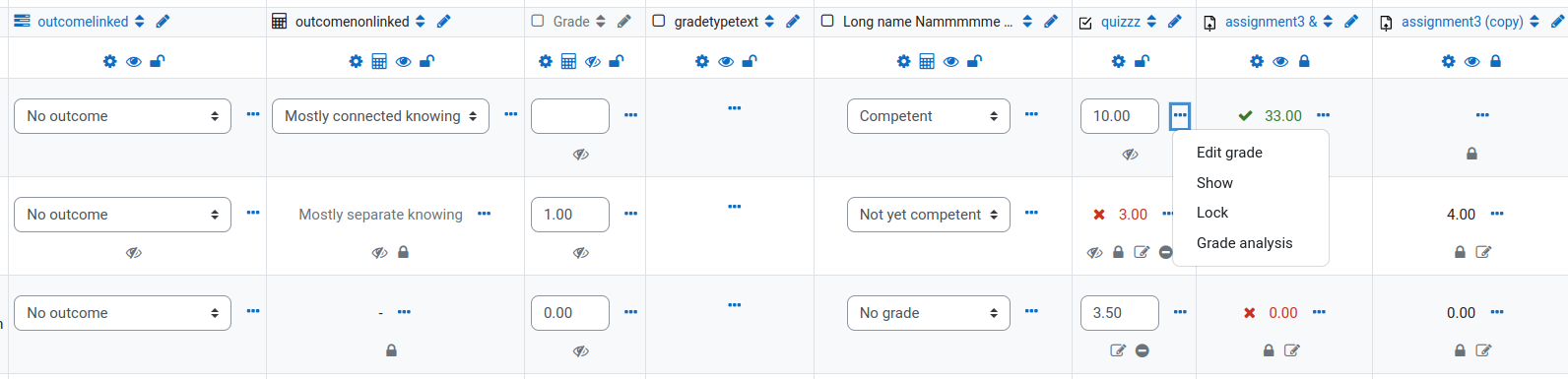Open calculation icon under outcomenonlinked column
The width and height of the screenshot is (1568, 379).
click(379, 61)
